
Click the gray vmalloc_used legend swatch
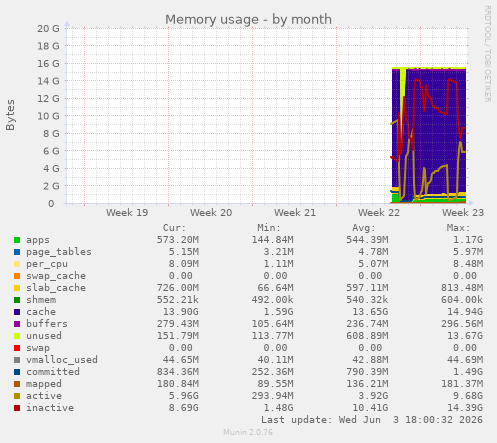(x=17, y=360)
